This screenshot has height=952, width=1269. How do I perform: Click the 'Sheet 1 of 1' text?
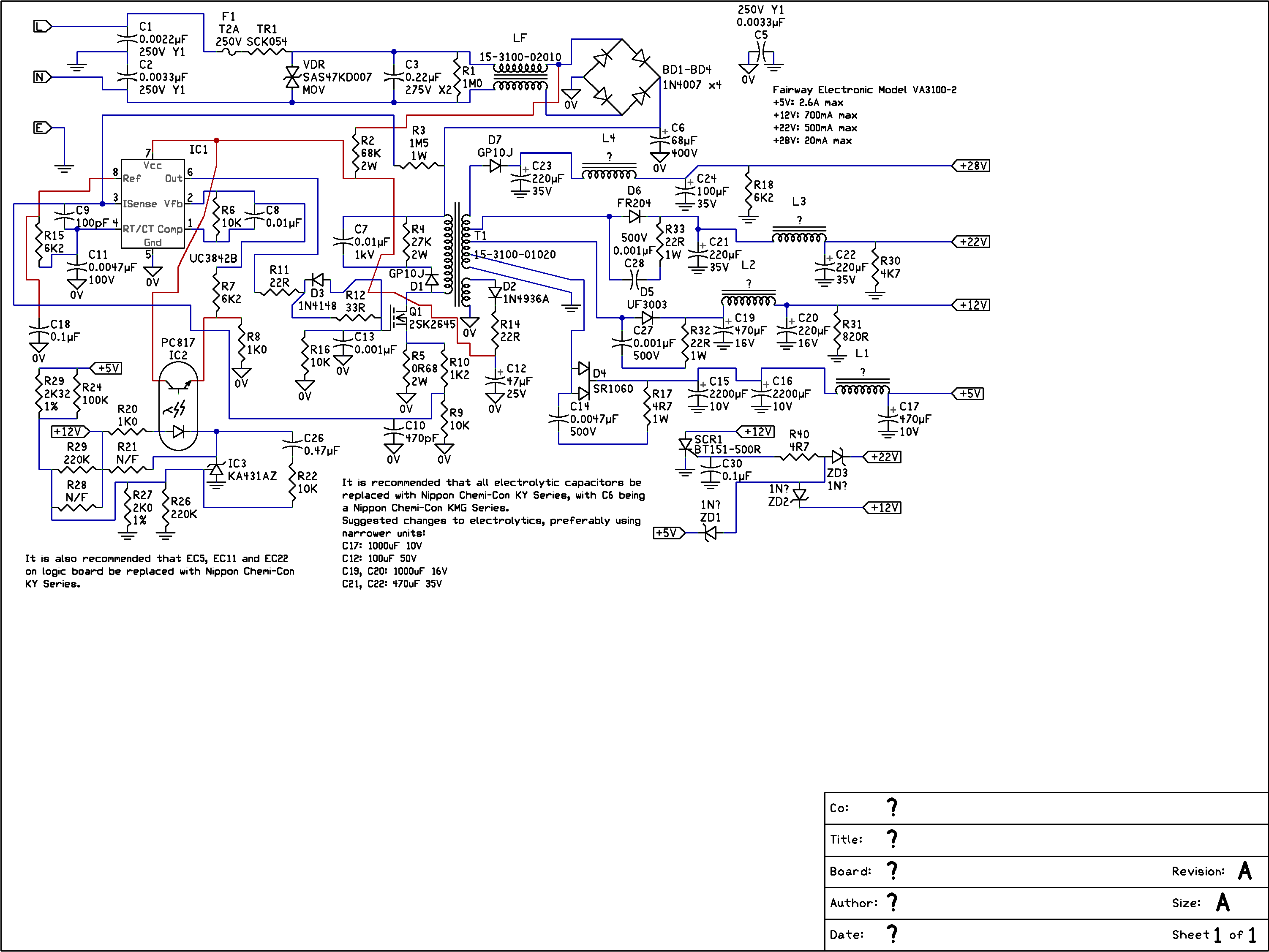click(x=1213, y=935)
